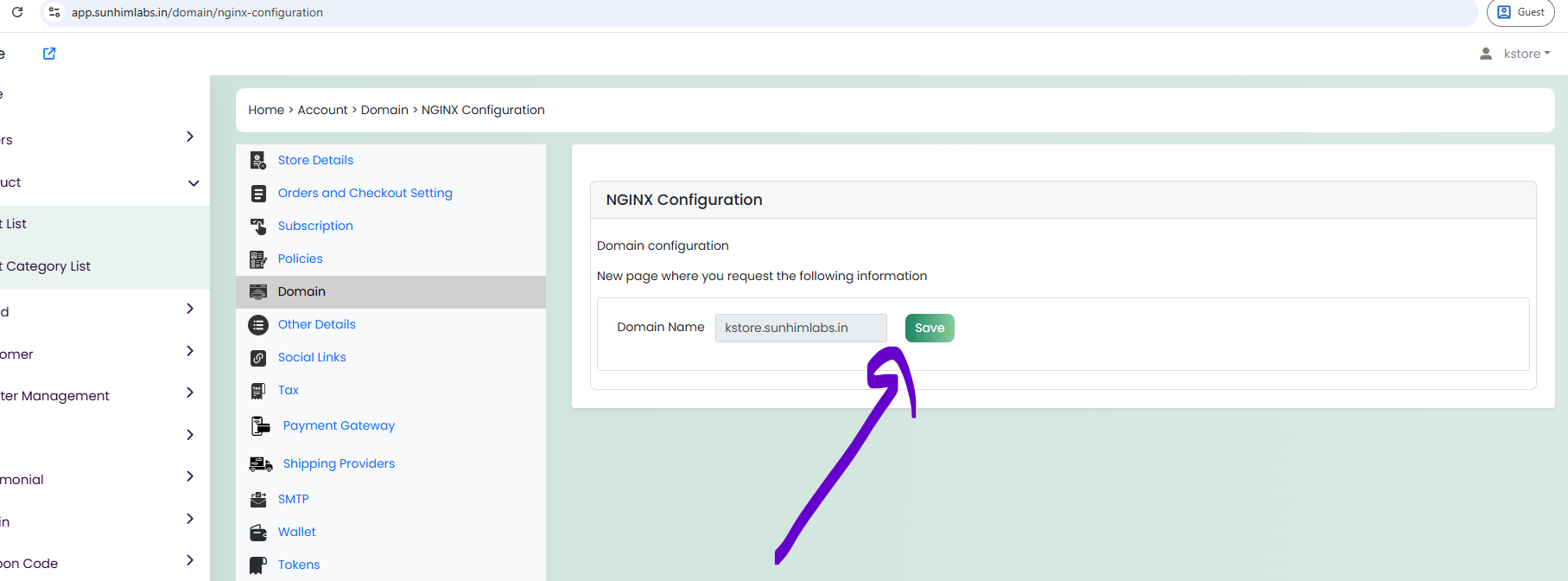Select the 't List' sidebar item
1568x581 pixels.
pyautogui.click(x=14, y=224)
